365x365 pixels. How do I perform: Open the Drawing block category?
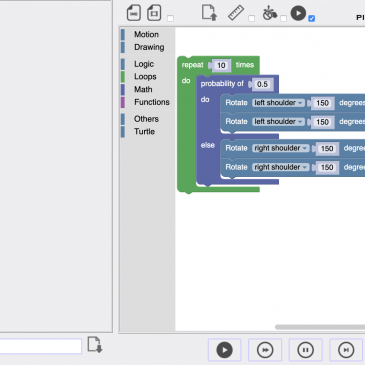[x=149, y=47]
